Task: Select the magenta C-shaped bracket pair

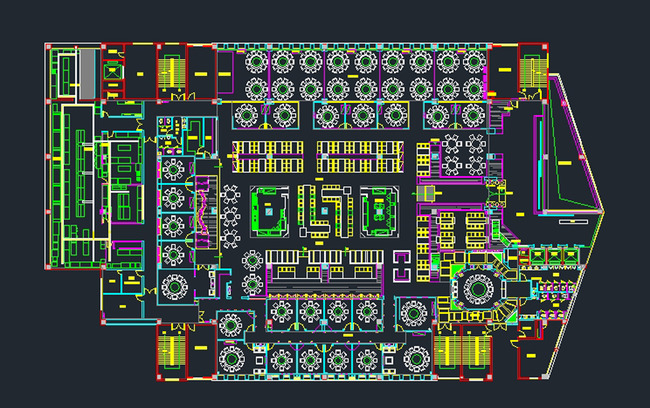Action: pyautogui.click(x=402, y=266)
